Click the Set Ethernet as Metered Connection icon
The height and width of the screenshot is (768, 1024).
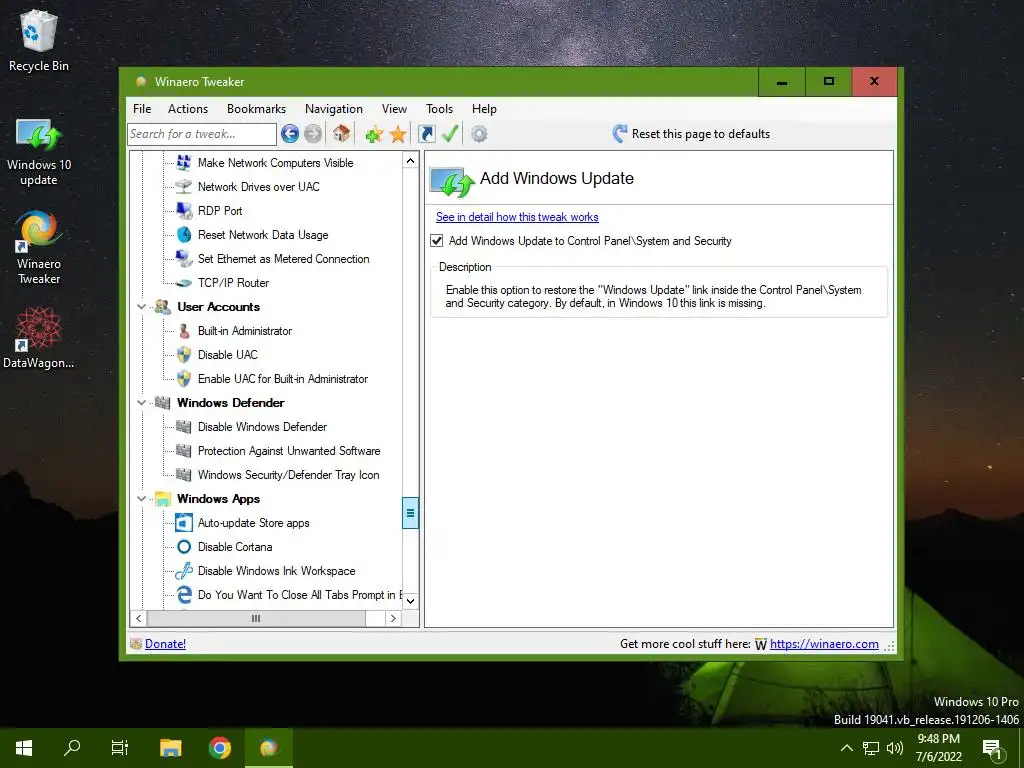tap(184, 259)
